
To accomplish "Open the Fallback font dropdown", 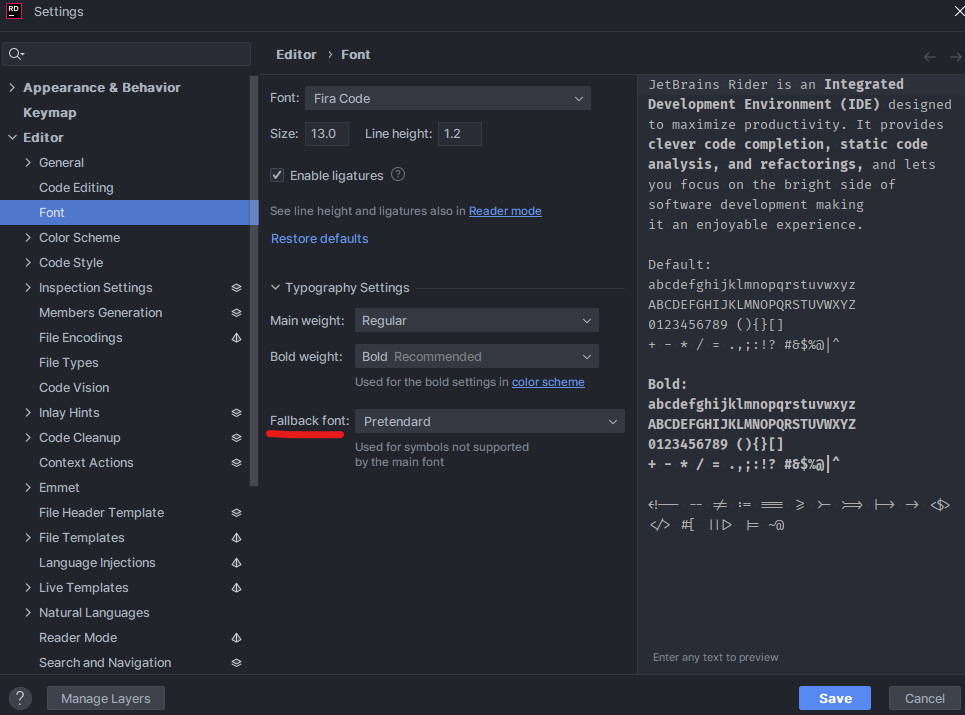I will pos(489,421).
